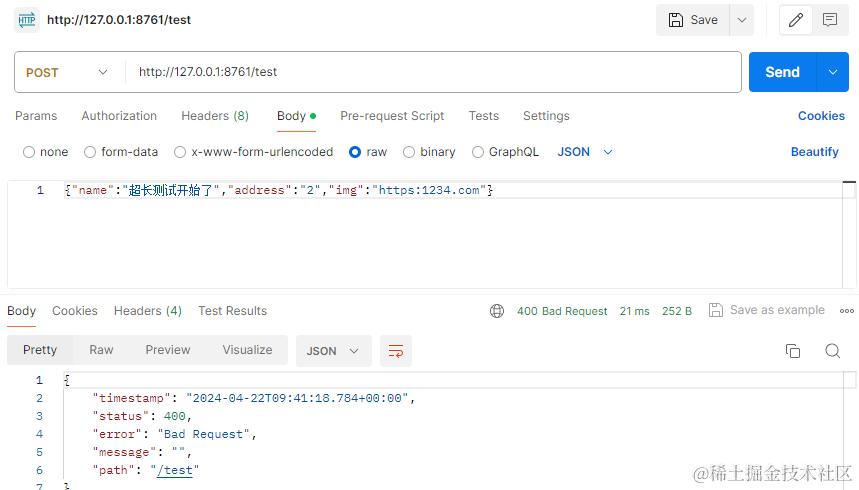Click the status 400 value in the response JSON
Image resolution: width=859 pixels, height=490 pixels.
point(174,417)
